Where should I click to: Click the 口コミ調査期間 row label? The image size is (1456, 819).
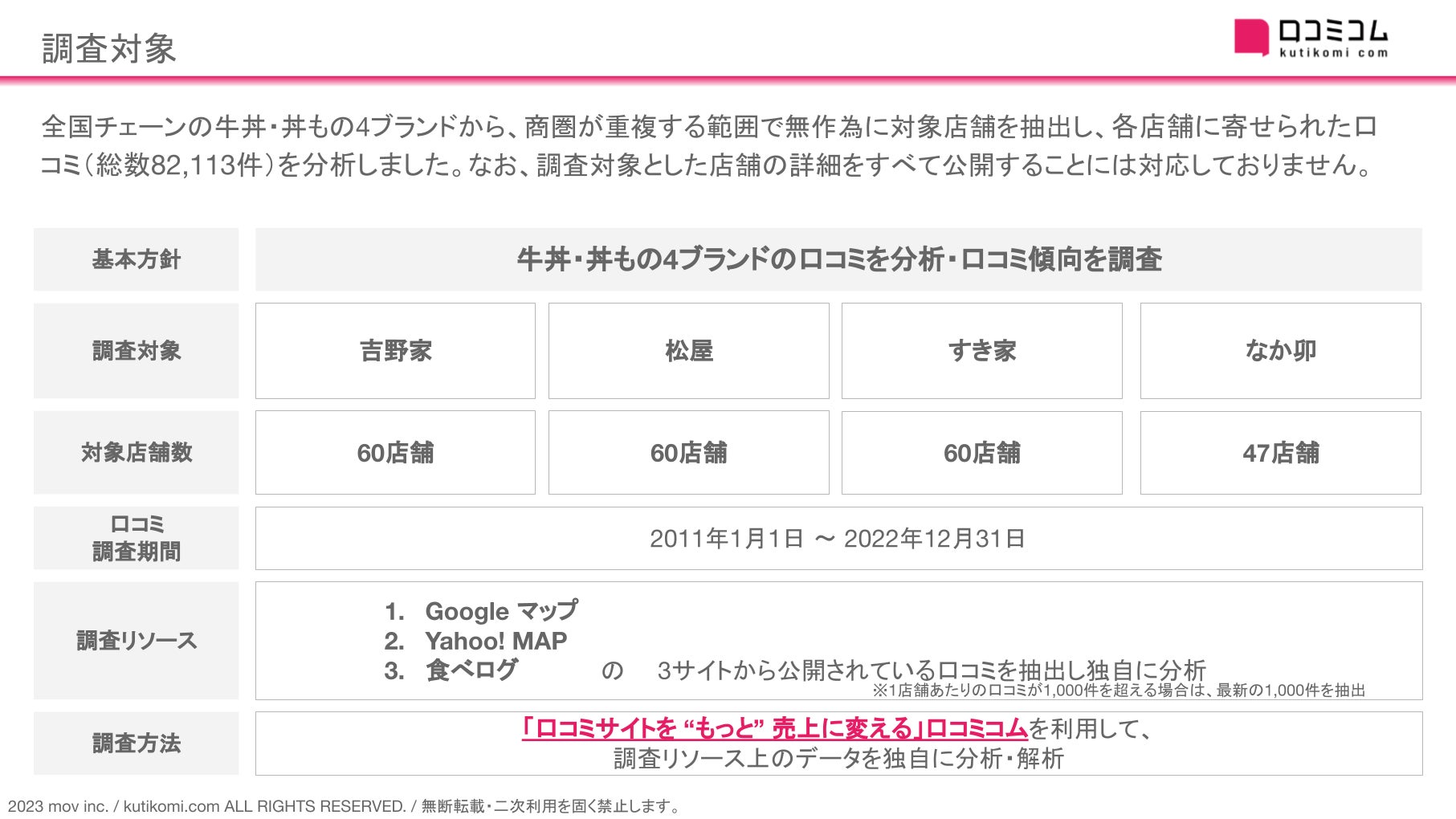pyautogui.click(x=137, y=538)
